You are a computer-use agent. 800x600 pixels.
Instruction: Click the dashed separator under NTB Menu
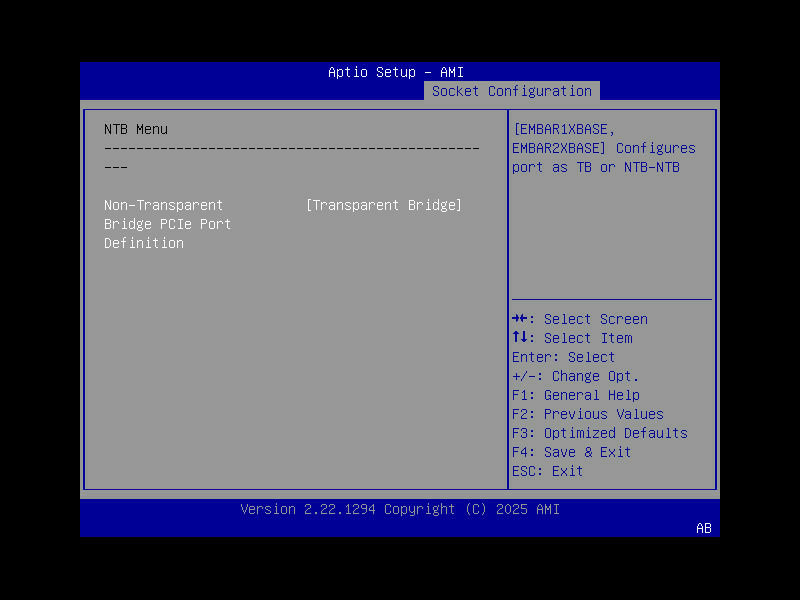pos(290,148)
